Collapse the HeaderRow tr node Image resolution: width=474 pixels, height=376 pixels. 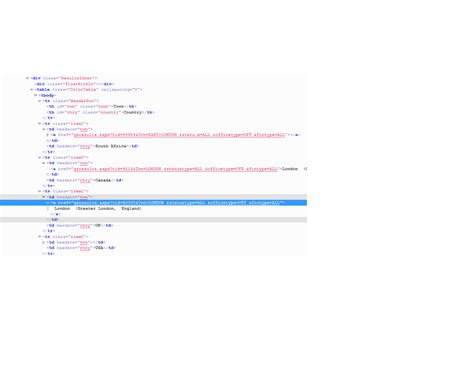40,101
